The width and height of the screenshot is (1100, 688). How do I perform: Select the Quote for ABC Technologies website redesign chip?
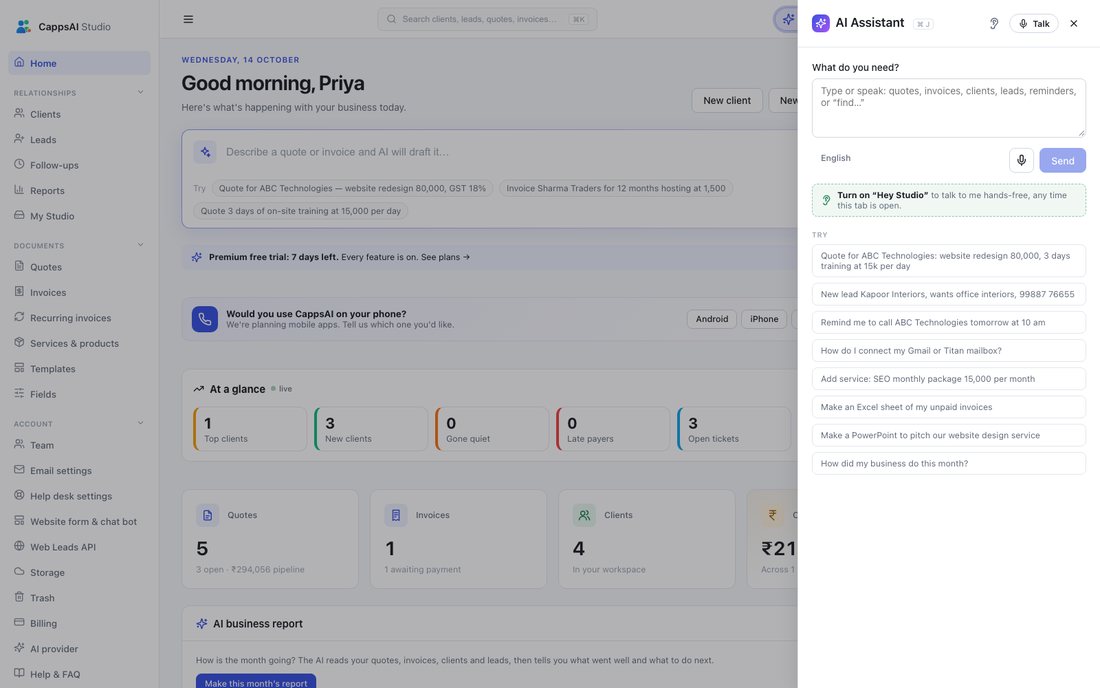coord(352,188)
